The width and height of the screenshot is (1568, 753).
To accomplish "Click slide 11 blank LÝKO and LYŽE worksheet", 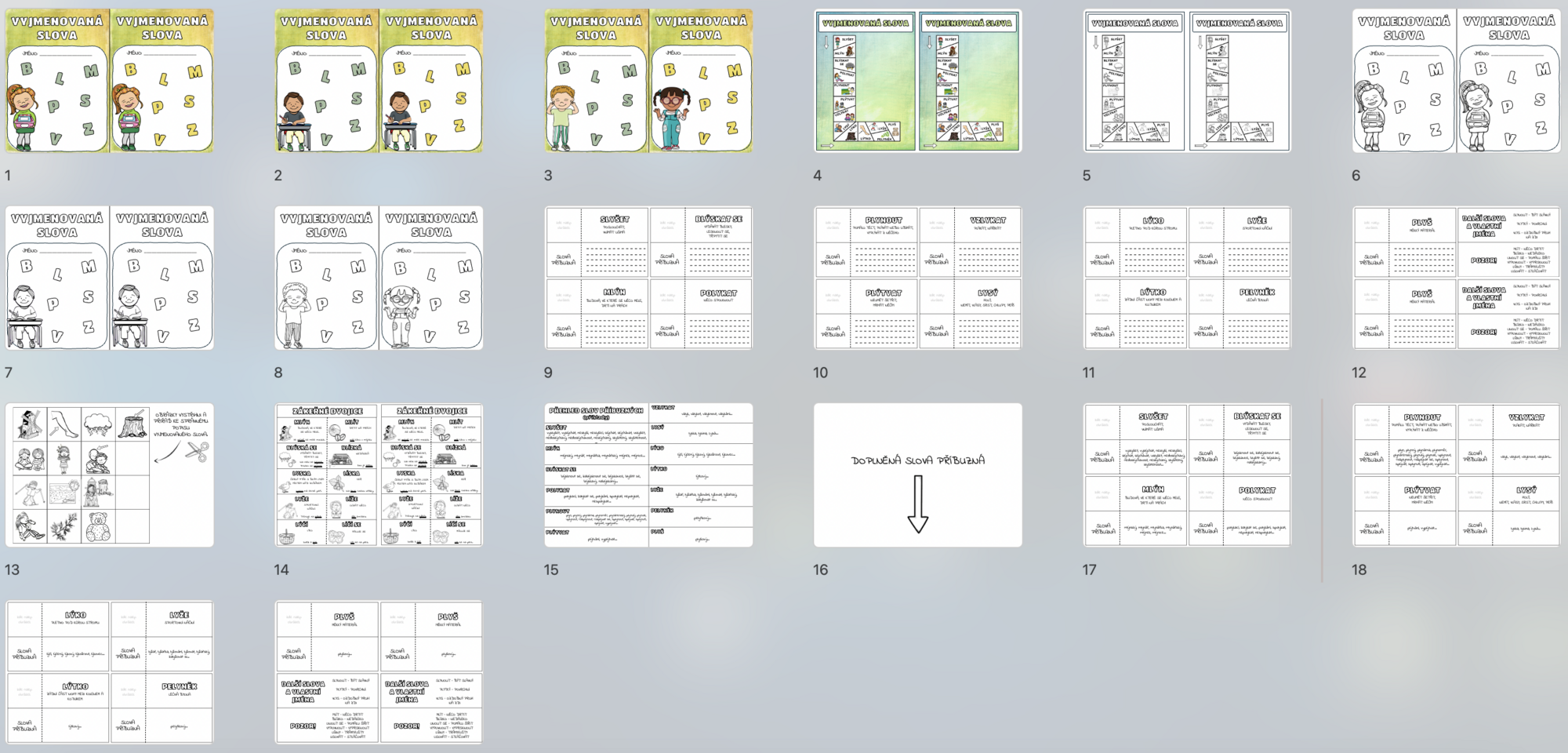I will tap(1187, 278).
